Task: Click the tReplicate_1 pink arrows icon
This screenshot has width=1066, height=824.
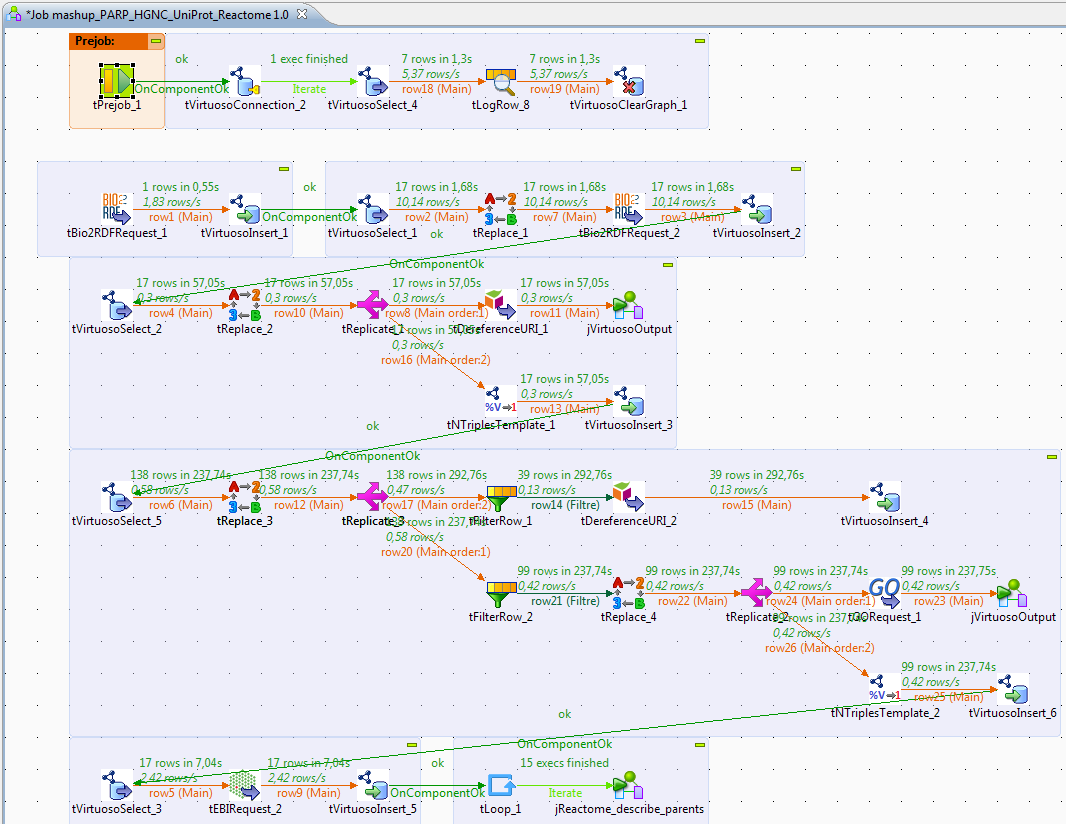Action: pyautogui.click(x=372, y=304)
